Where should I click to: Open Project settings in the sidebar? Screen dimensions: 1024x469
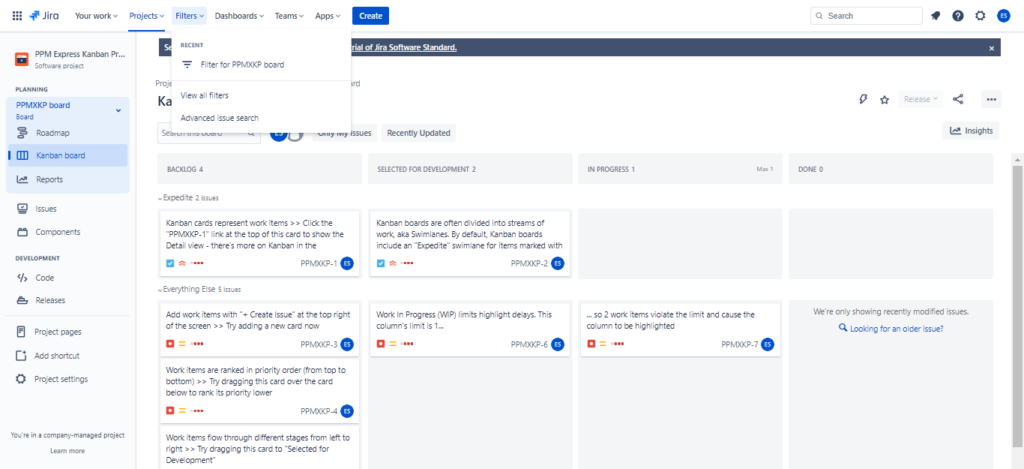click(x=68, y=379)
